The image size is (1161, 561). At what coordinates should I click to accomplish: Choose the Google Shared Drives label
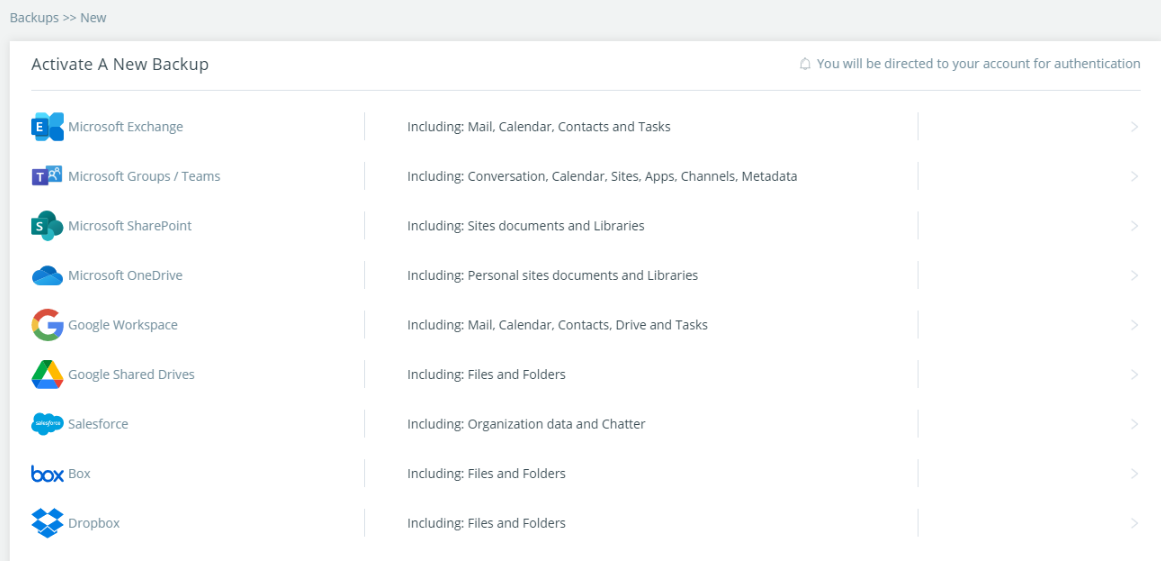(132, 374)
